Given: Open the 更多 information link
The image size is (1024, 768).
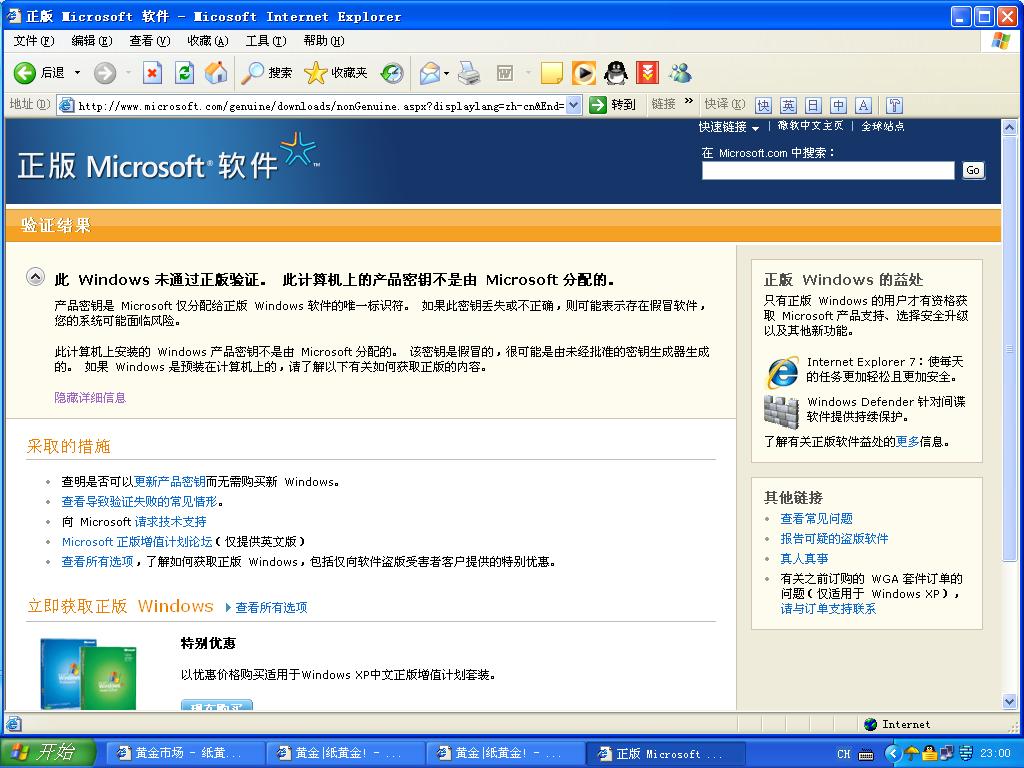Looking at the screenshot, I should [907, 441].
